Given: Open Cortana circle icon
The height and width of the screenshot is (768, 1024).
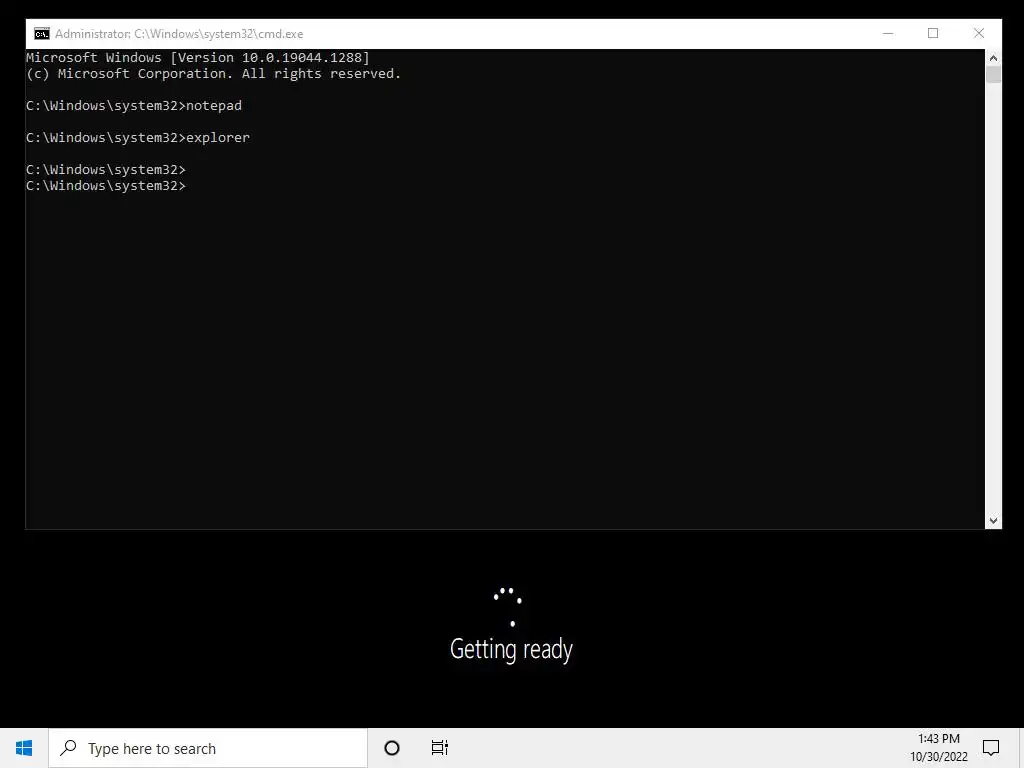Looking at the screenshot, I should click(x=392, y=748).
